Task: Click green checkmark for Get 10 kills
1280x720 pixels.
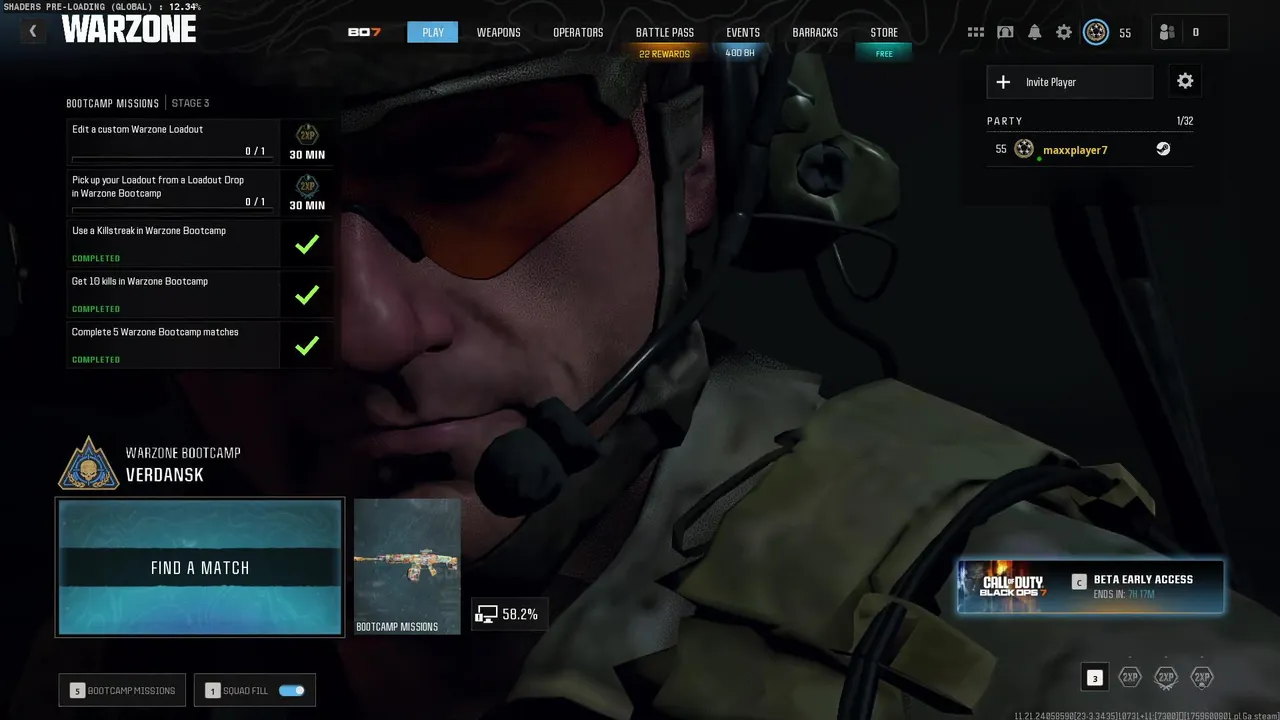Action: pyautogui.click(x=307, y=295)
